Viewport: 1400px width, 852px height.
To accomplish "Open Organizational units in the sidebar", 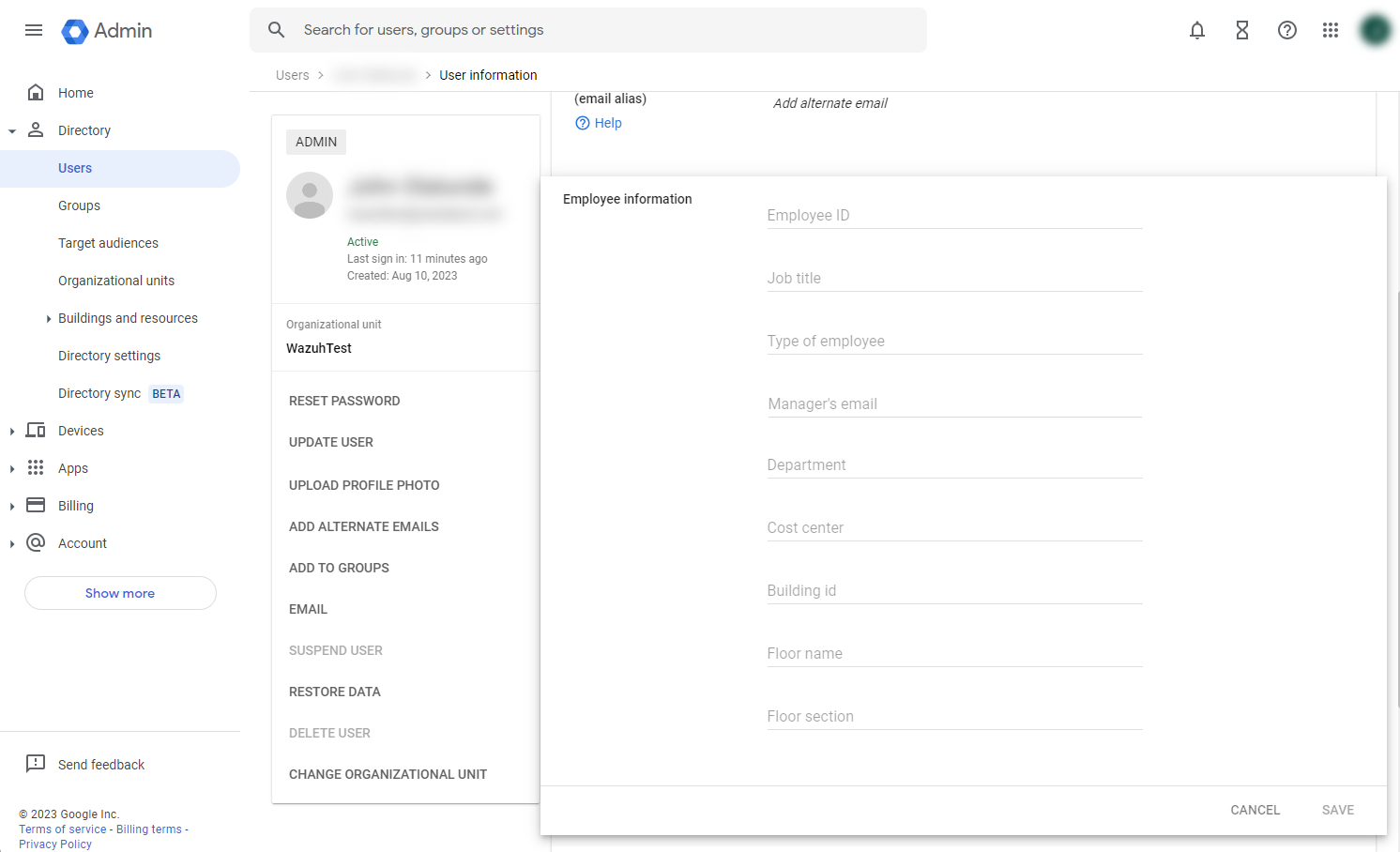I will [x=116, y=281].
